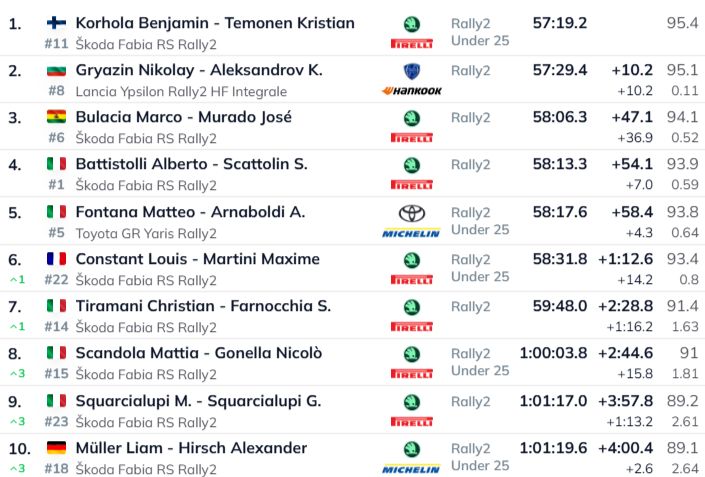Click the Hankook tyre logo
Image resolution: width=705 pixels, height=477 pixels.
411,91
